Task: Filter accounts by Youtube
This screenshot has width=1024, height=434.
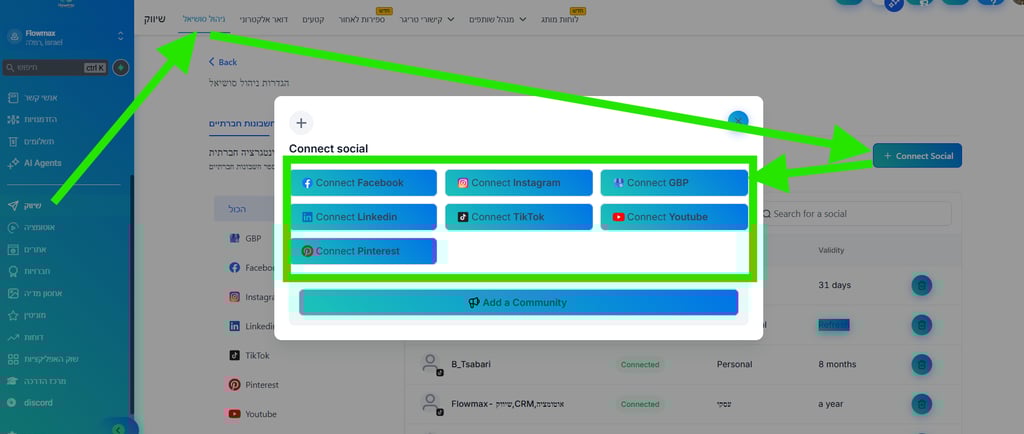Action: click(x=252, y=414)
